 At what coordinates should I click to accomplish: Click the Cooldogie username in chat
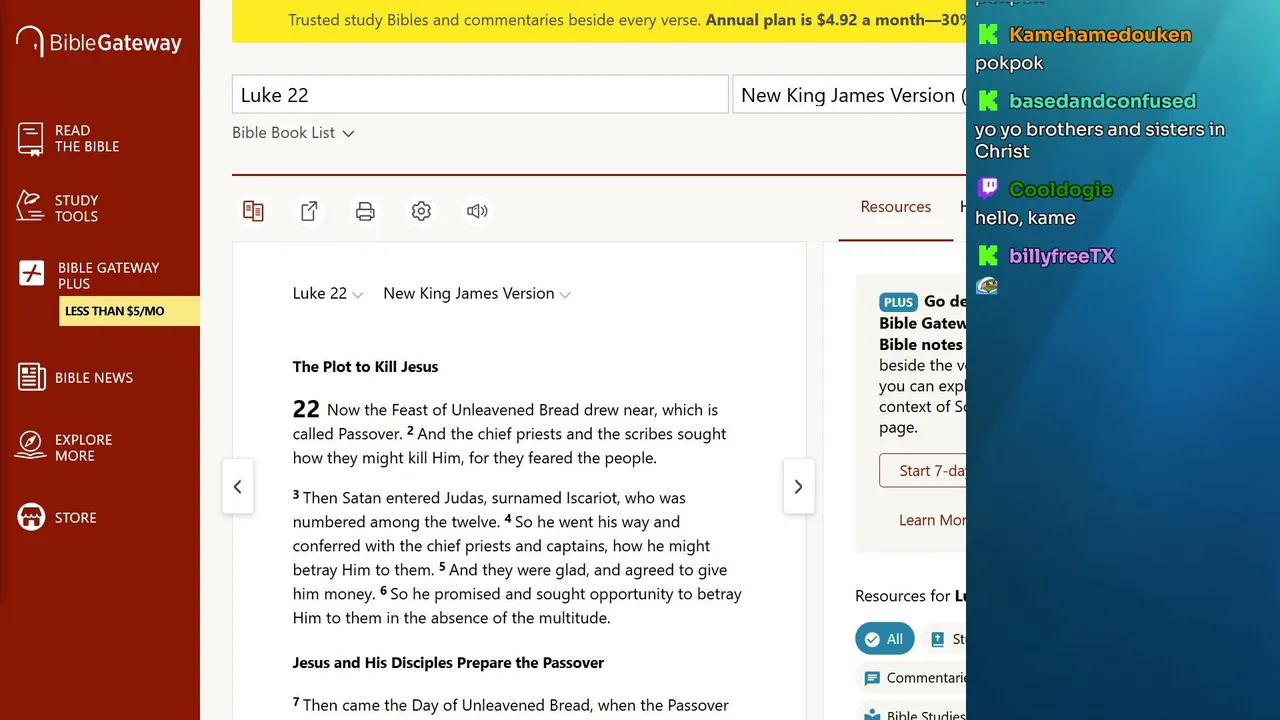click(1060, 189)
